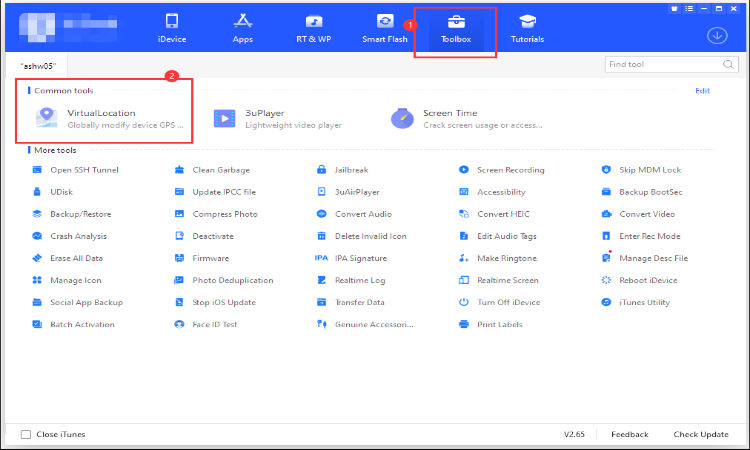Open Social App Backup
Viewport: 750px width, 450px height.
tap(77, 302)
